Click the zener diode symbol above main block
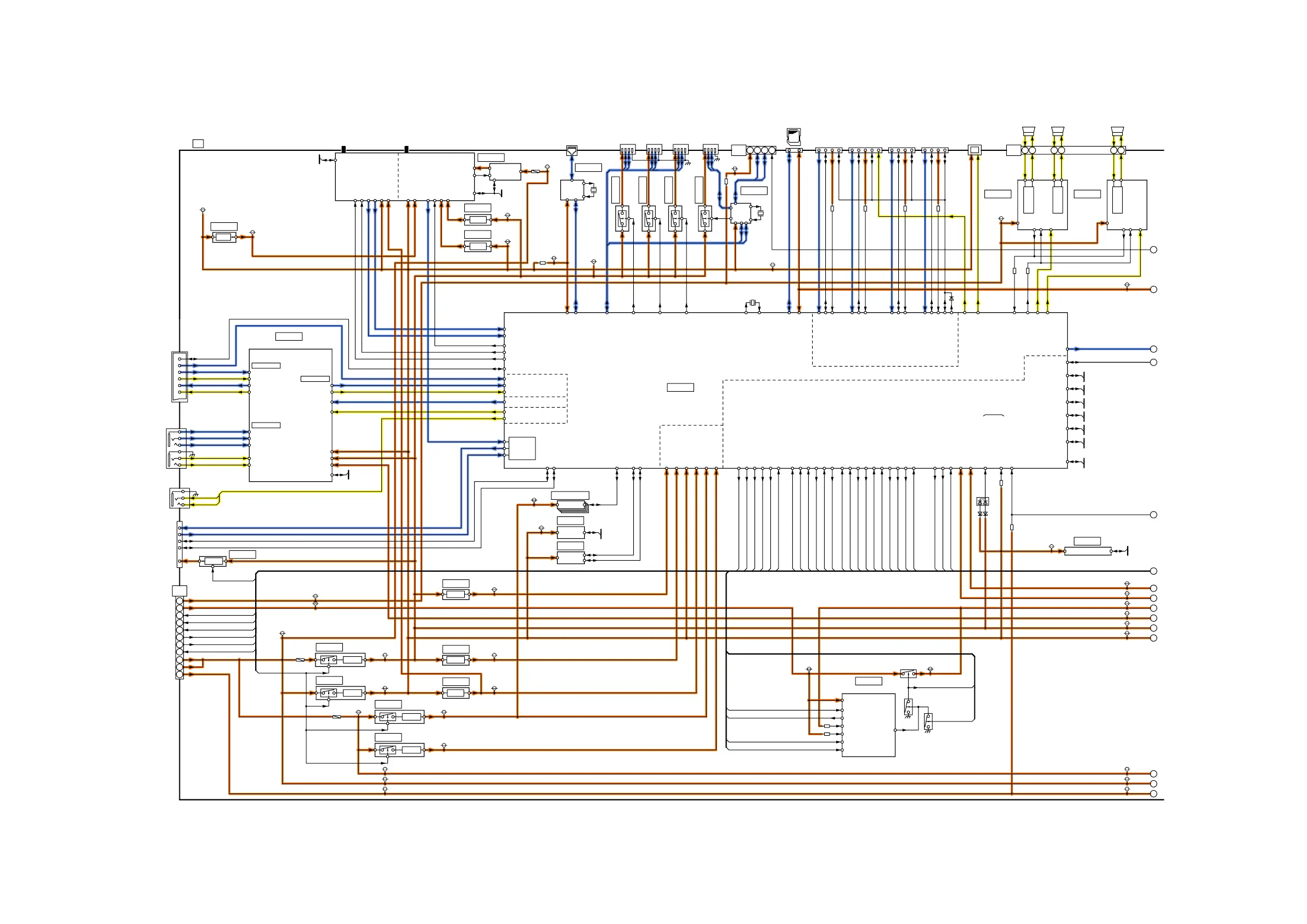Screen dimensions: 1307x924 (951, 298)
